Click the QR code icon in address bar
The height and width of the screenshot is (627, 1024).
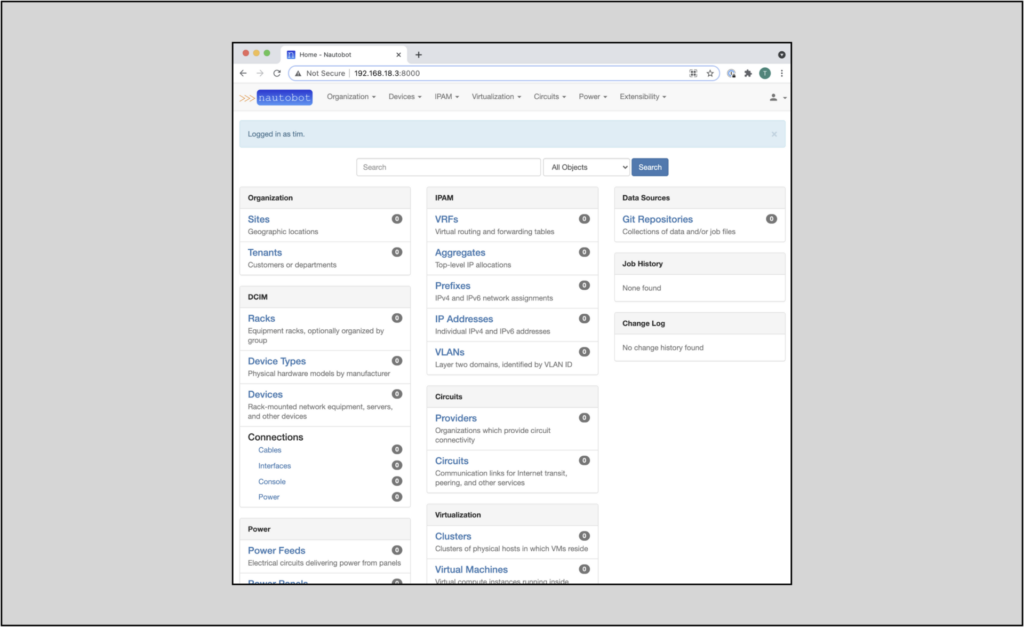(x=693, y=73)
